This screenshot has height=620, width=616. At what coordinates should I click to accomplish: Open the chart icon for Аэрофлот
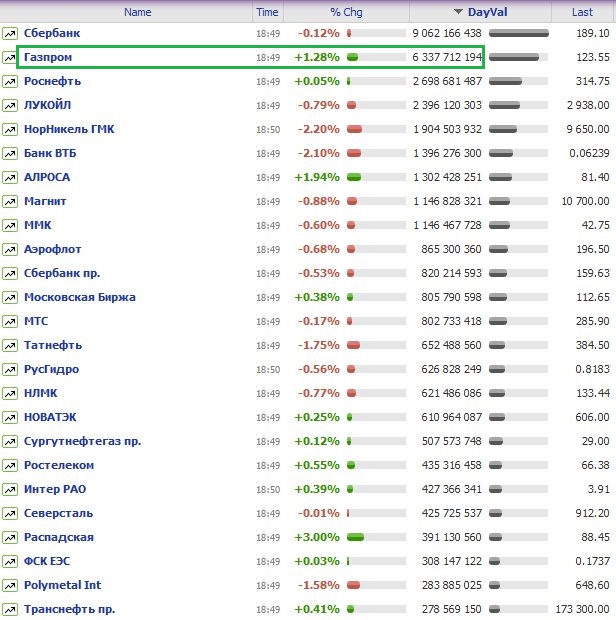coord(9,249)
